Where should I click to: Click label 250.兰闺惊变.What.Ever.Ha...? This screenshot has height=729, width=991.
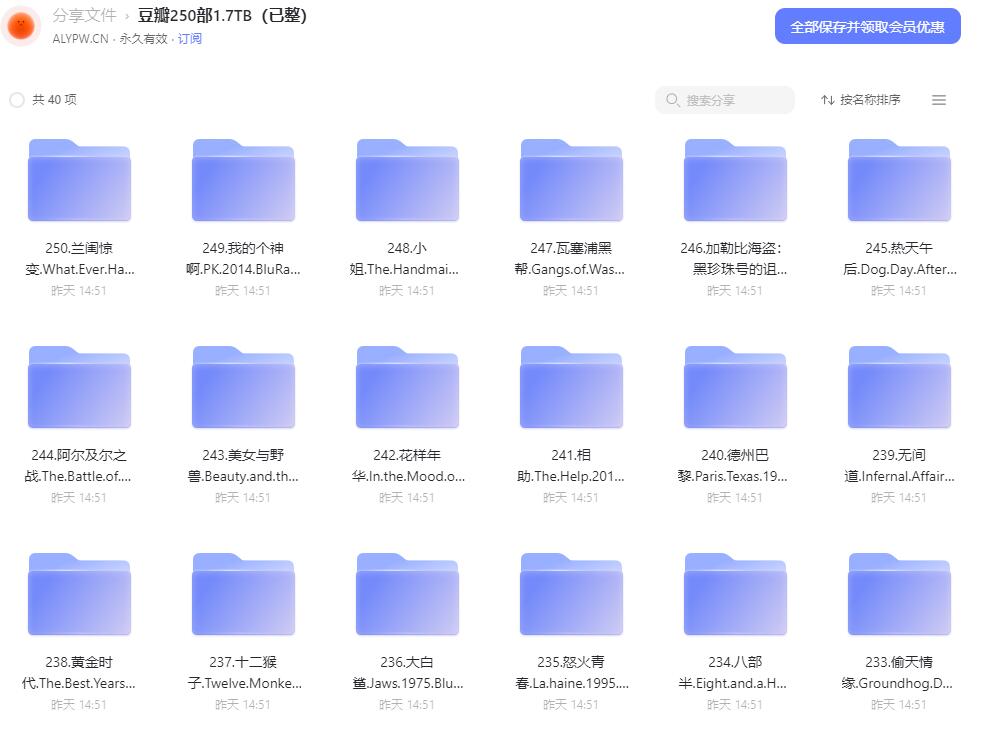click(79, 259)
